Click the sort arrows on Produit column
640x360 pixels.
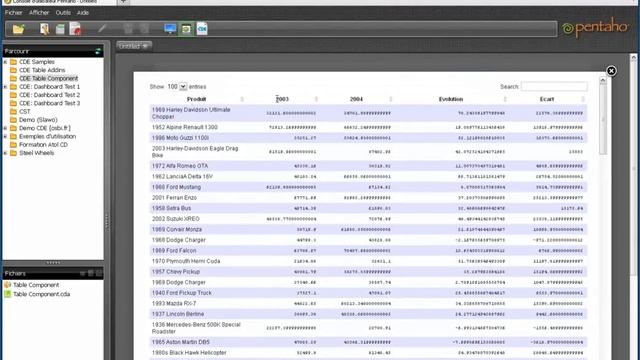point(242,99)
